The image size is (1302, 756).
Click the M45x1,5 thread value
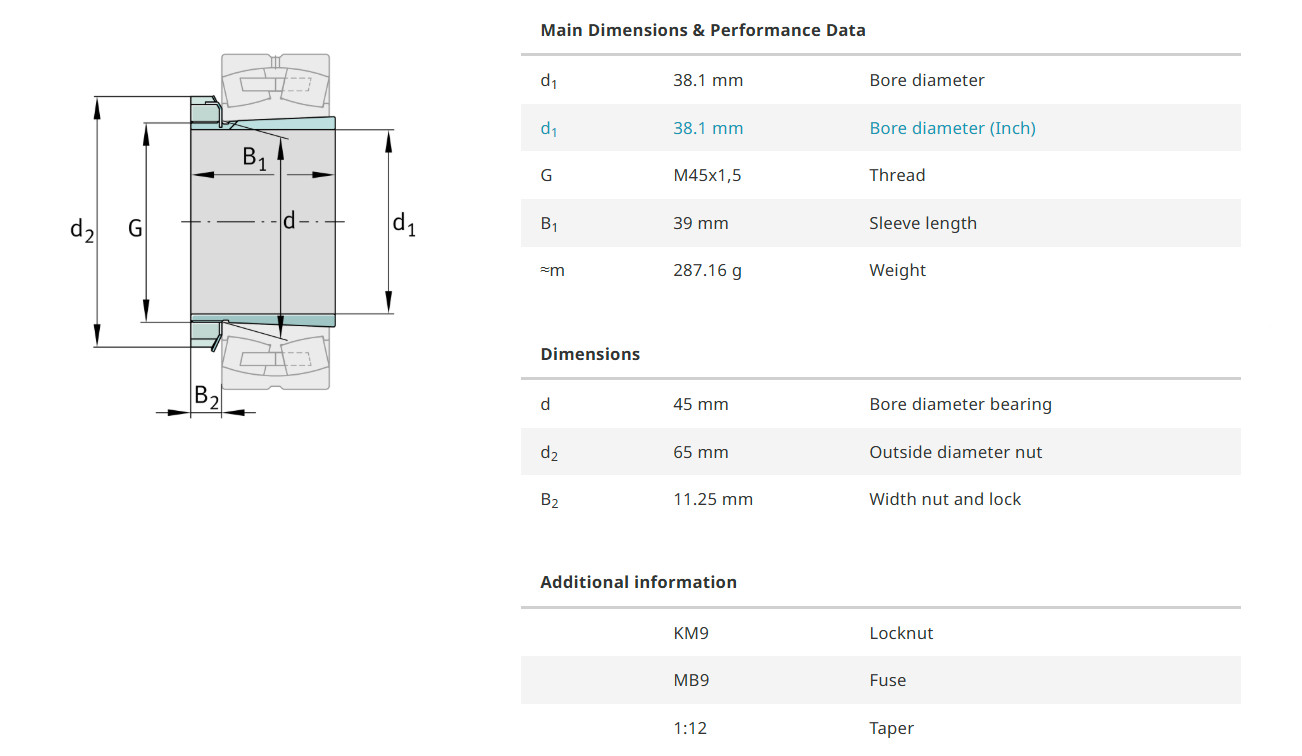click(x=707, y=175)
